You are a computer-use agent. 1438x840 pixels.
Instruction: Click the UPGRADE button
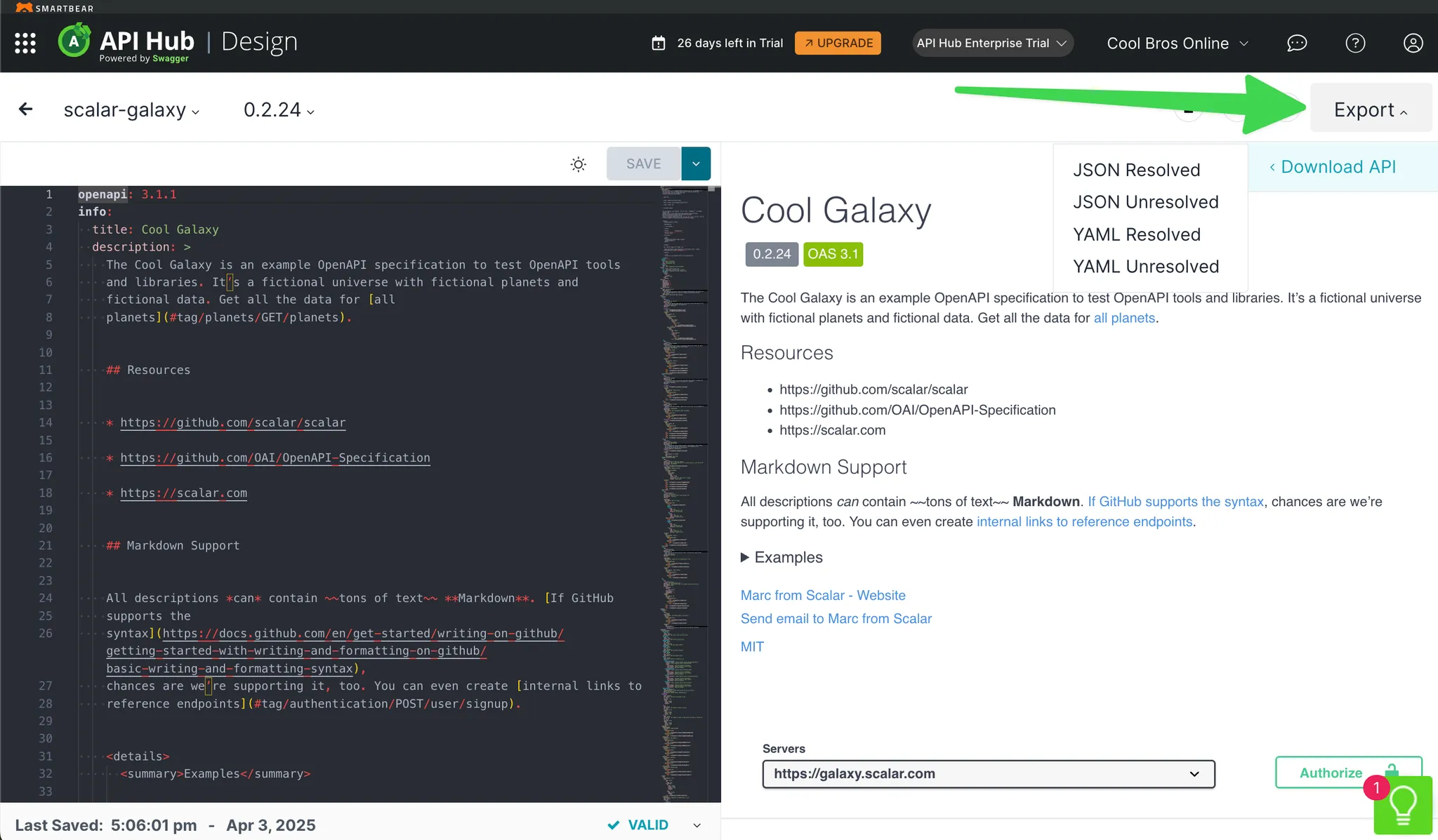point(837,43)
